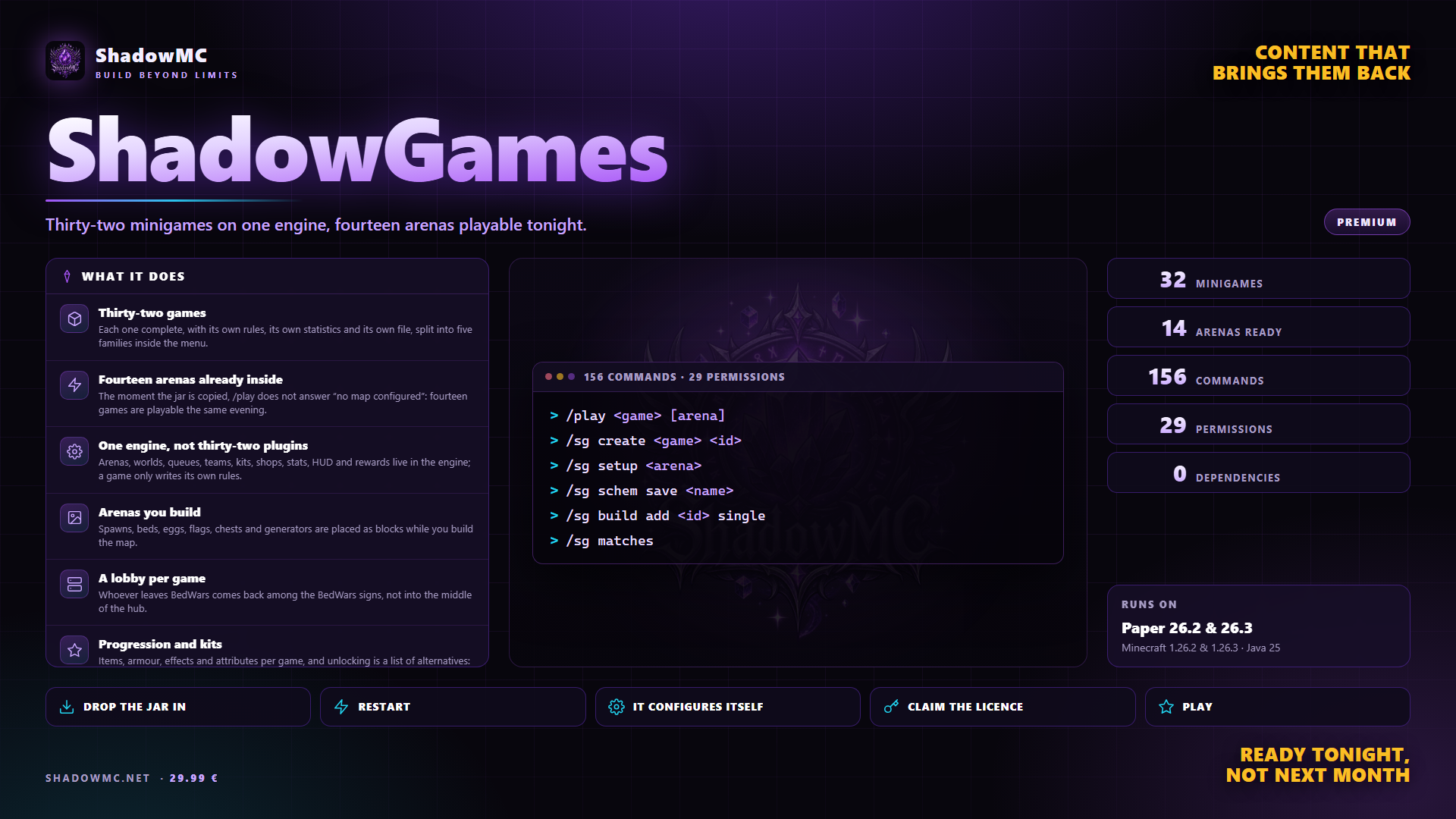
Task: Click the 14 ARENAS READY stat card
Action: [1258, 327]
